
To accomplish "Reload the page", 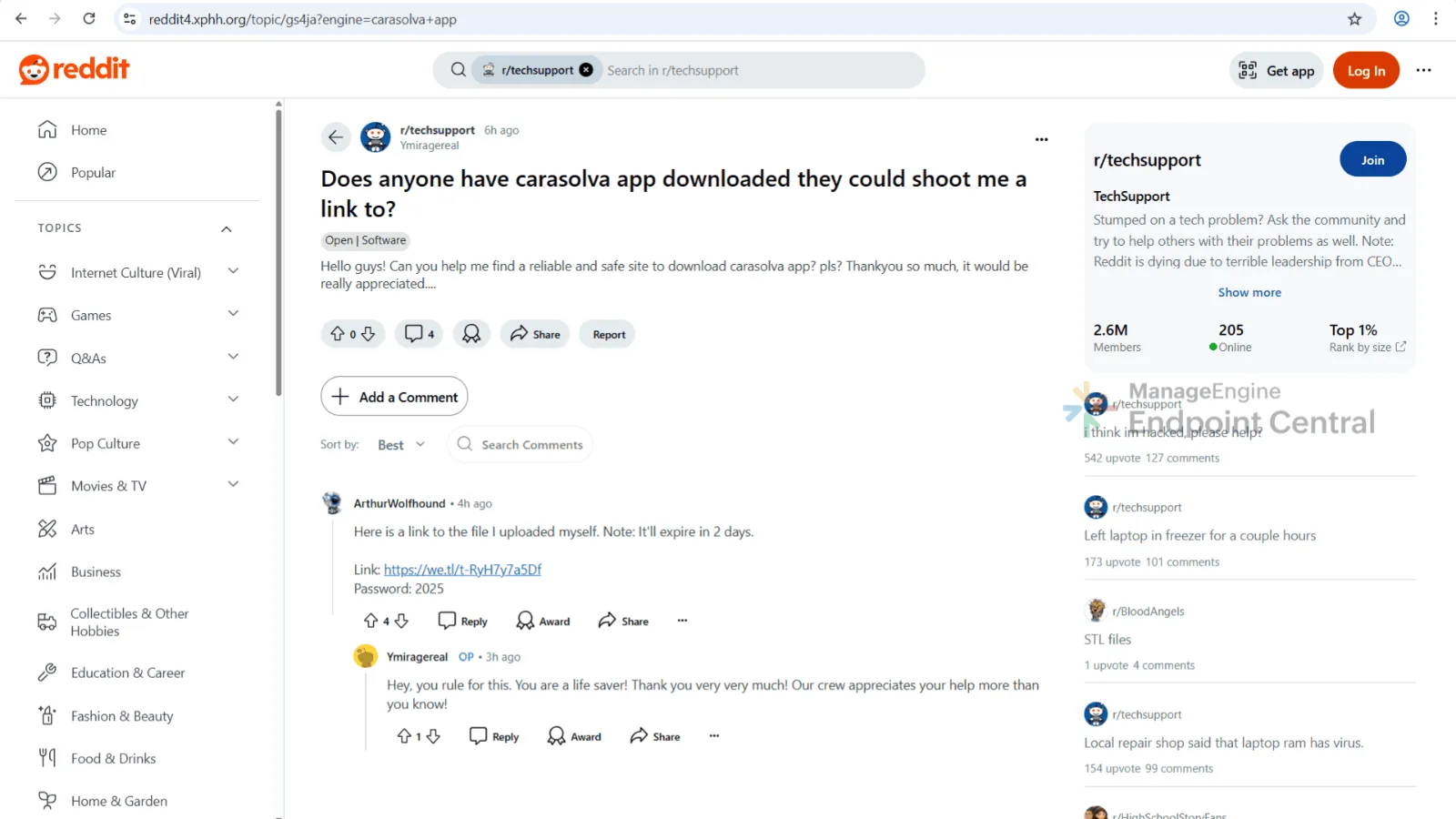I will click(x=89, y=18).
